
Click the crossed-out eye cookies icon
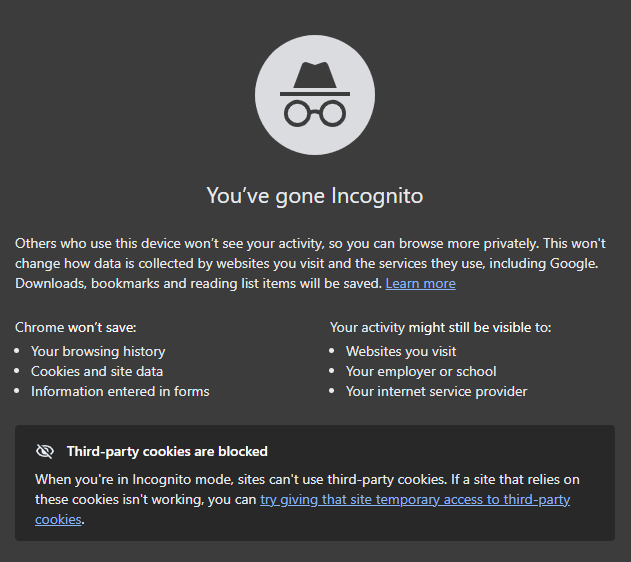pyautogui.click(x=45, y=451)
